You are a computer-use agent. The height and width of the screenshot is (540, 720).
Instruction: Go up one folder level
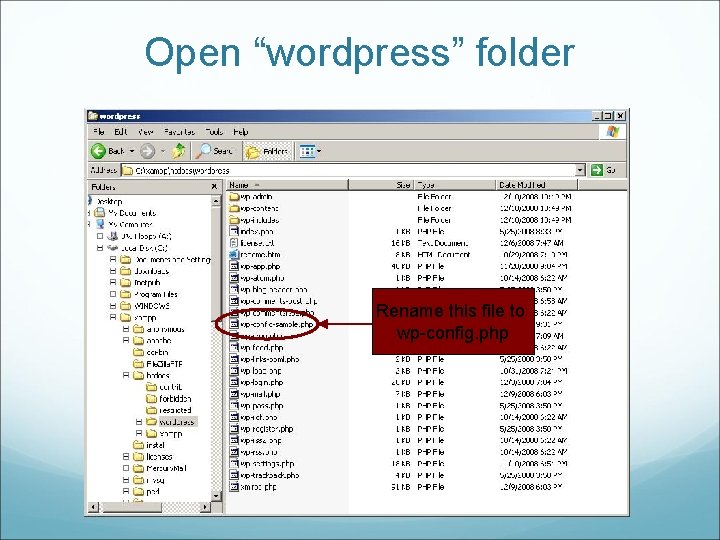pyautogui.click(x=179, y=151)
